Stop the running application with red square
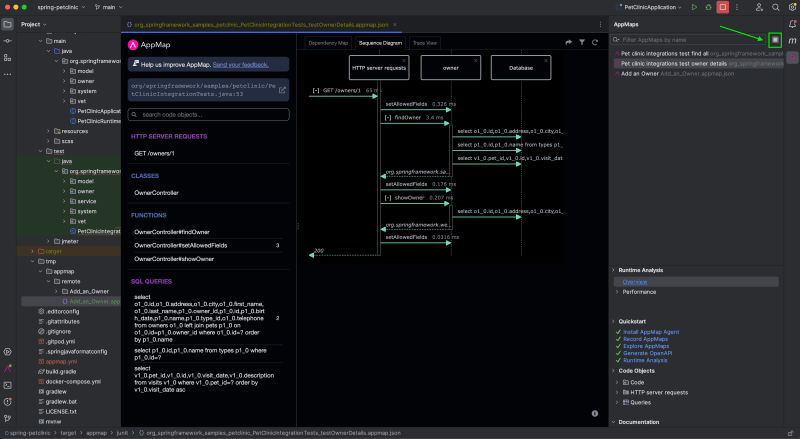Screen dimensions: 800x439 pos(723,7)
